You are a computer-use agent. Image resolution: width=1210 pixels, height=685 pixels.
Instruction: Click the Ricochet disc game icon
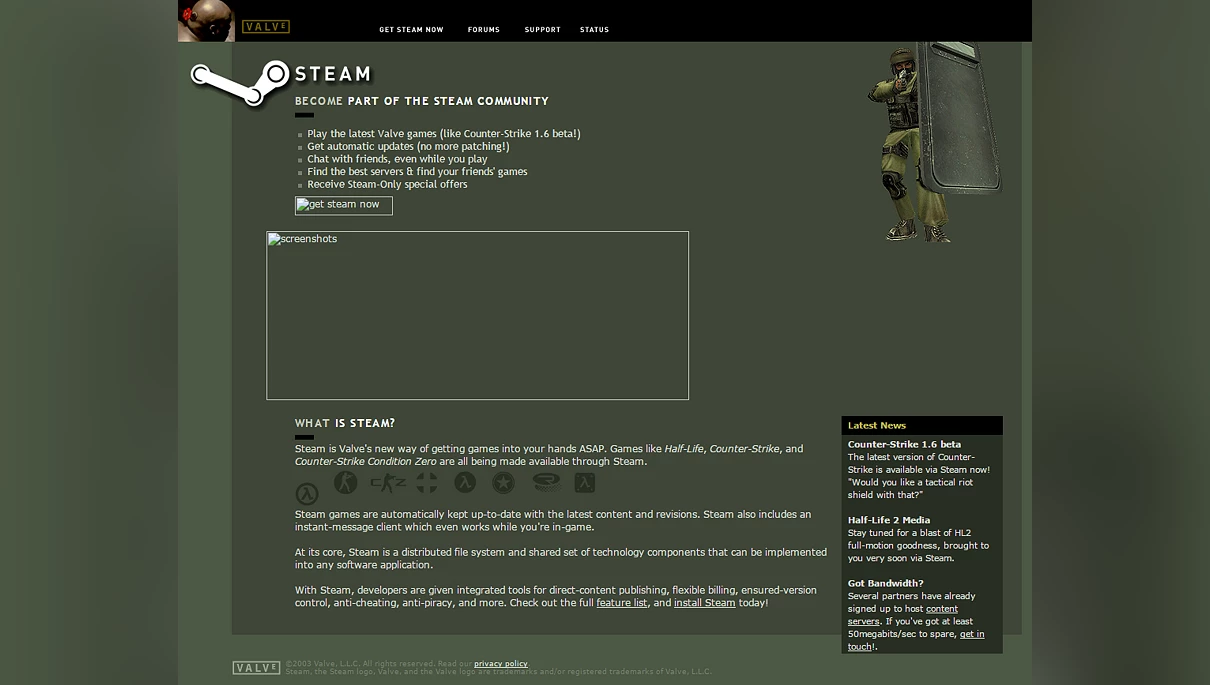(547, 483)
